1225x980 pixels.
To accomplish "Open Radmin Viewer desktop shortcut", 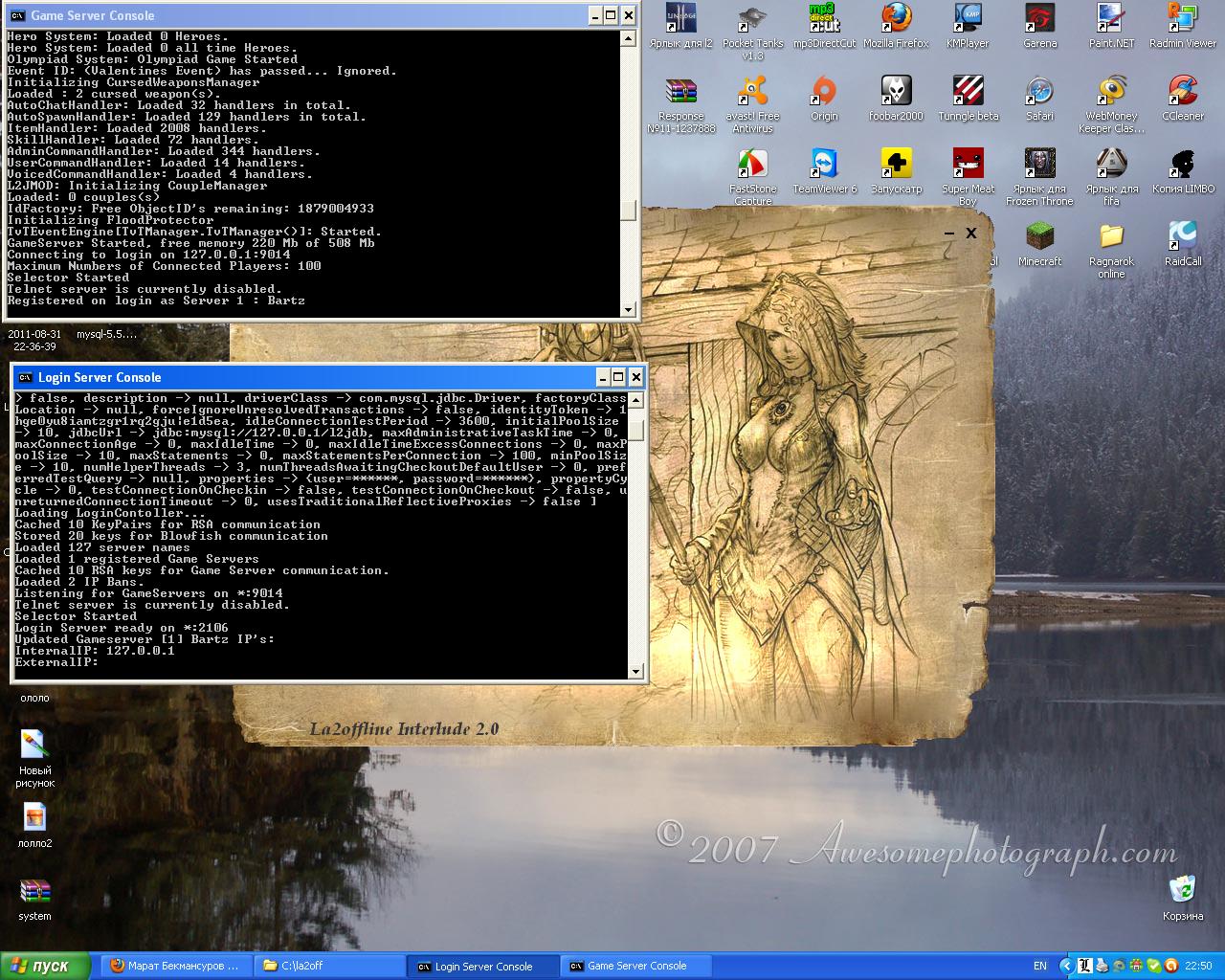I will tap(1183, 27).
